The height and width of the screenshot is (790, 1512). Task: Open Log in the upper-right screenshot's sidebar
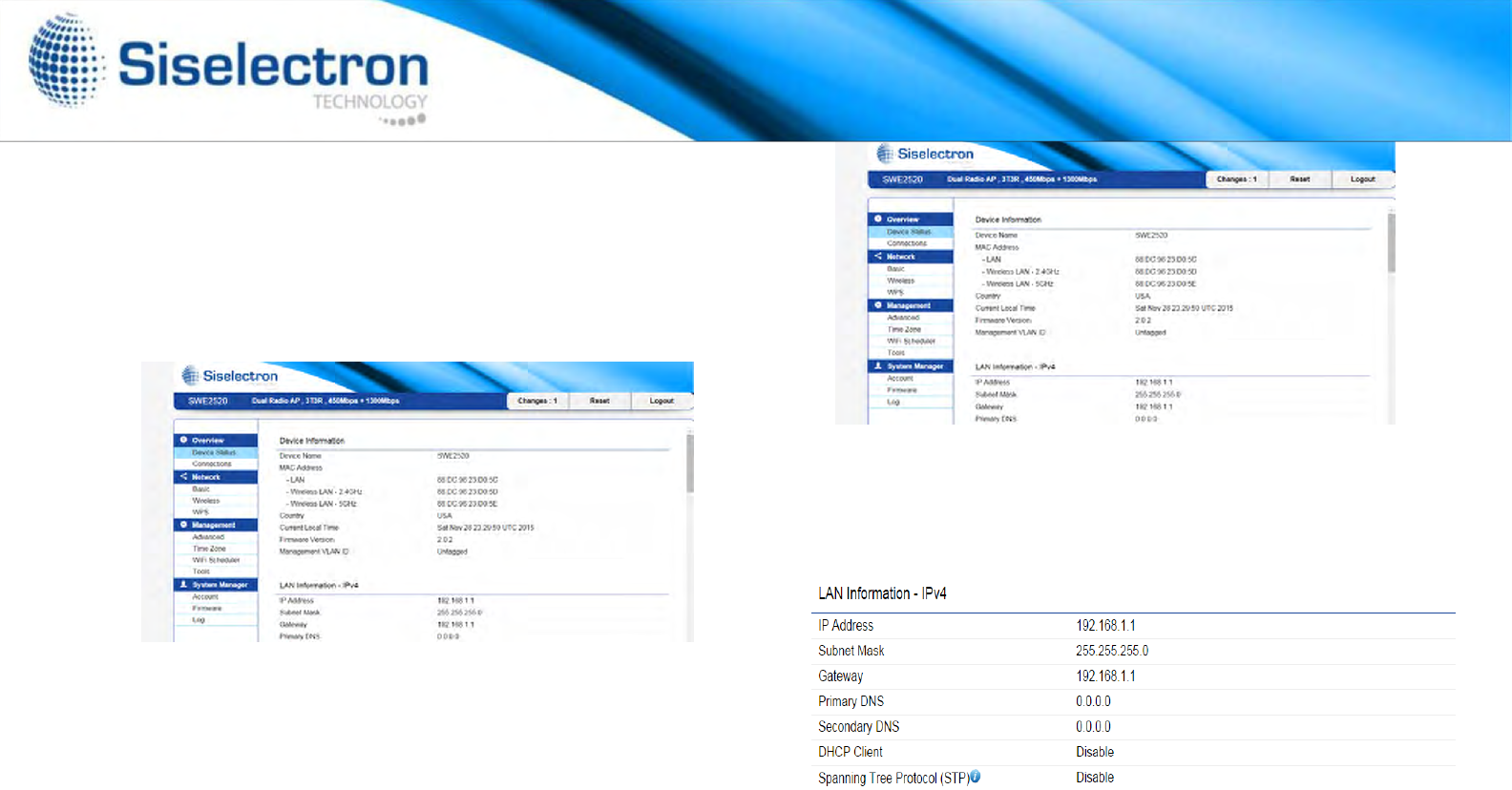892,402
